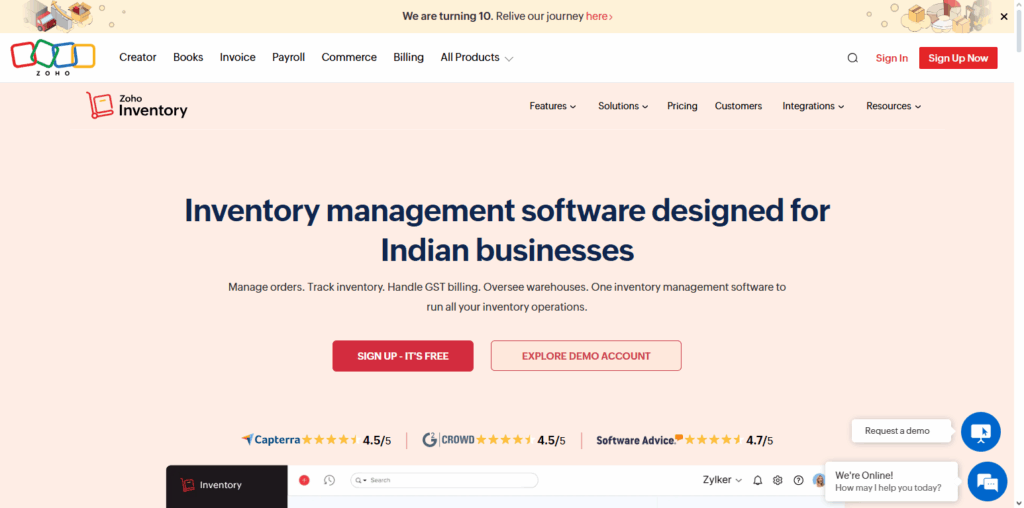Click the notifications bell icon
The height and width of the screenshot is (508, 1024).
(x=758, y=480)
